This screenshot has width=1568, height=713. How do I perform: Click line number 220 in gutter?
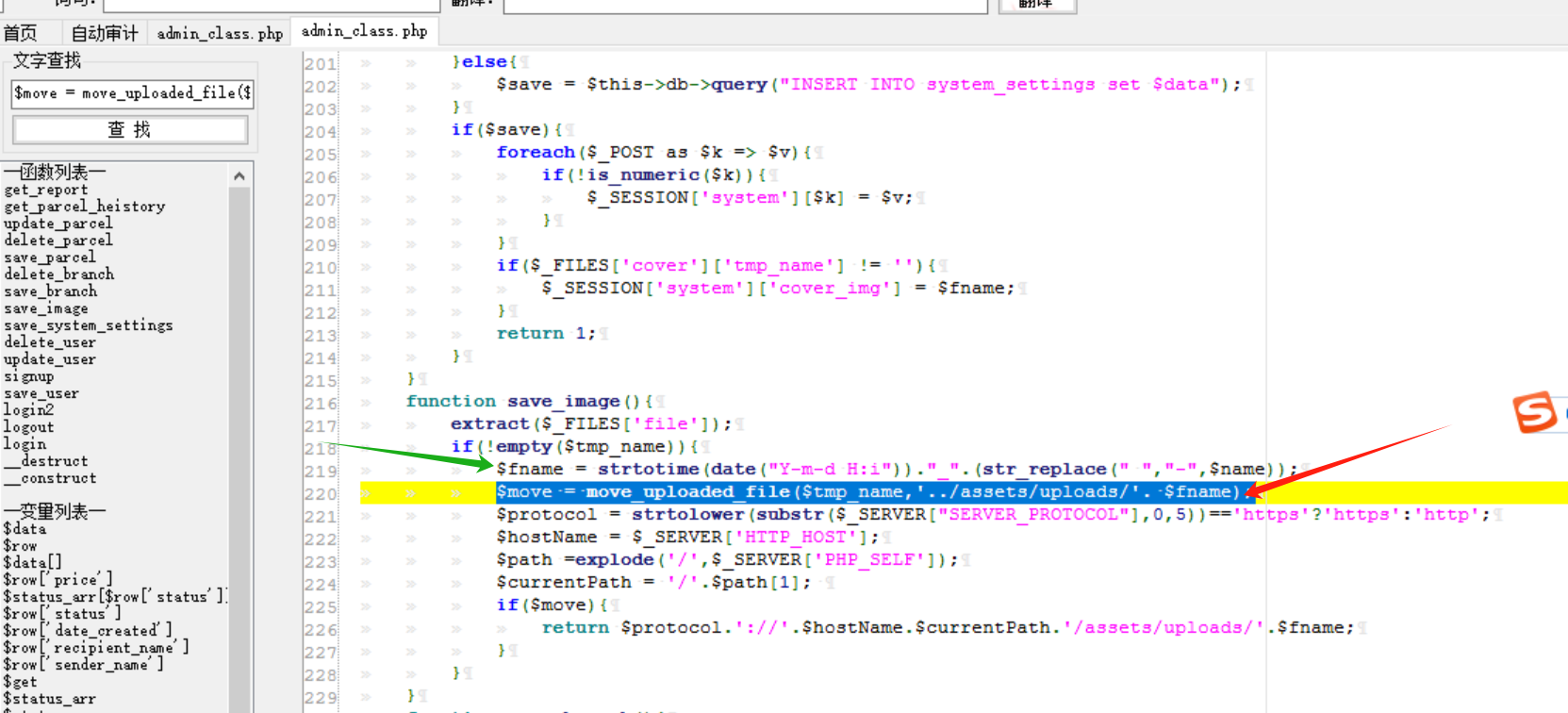pyautogui.click(x=321, y=493)
